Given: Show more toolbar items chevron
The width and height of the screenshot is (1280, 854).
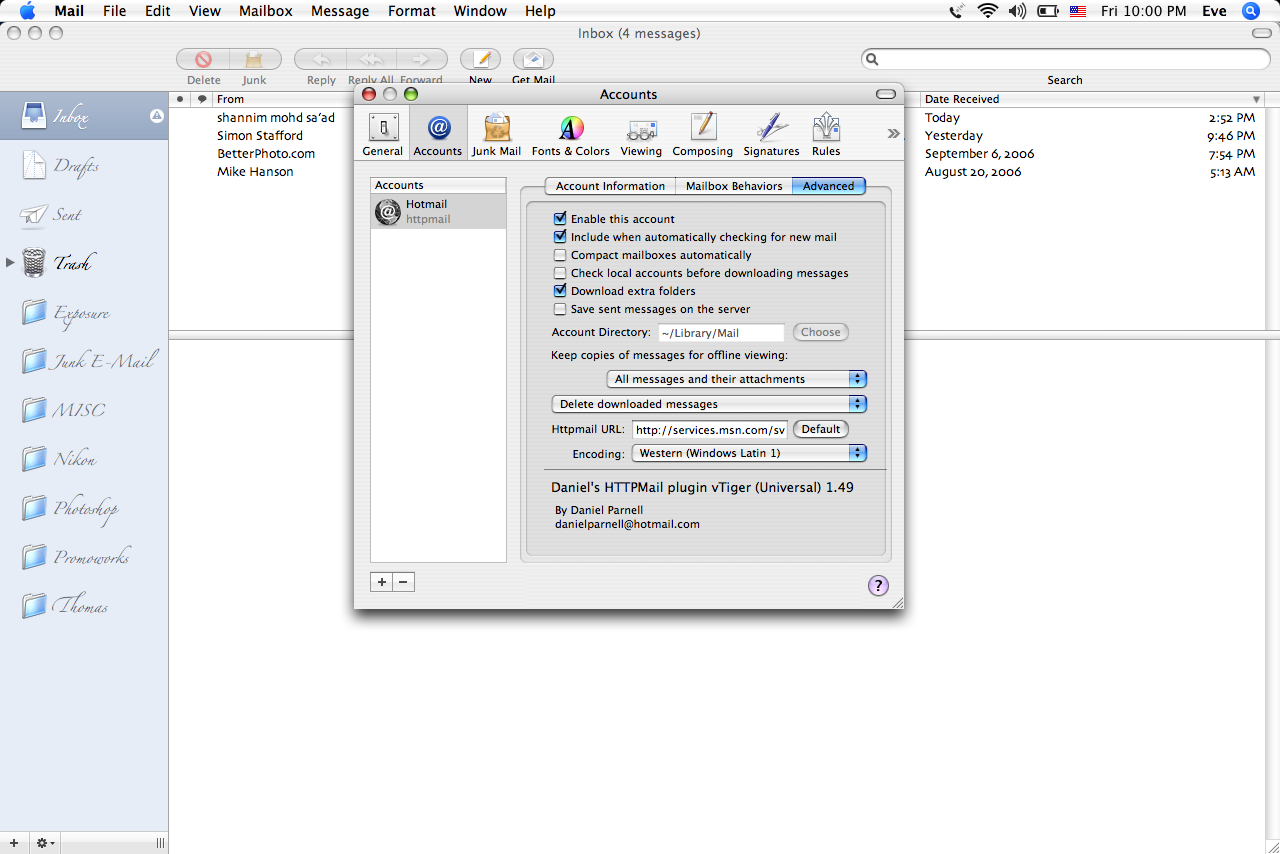Looking at the screenshot, I should pos(893,133).
